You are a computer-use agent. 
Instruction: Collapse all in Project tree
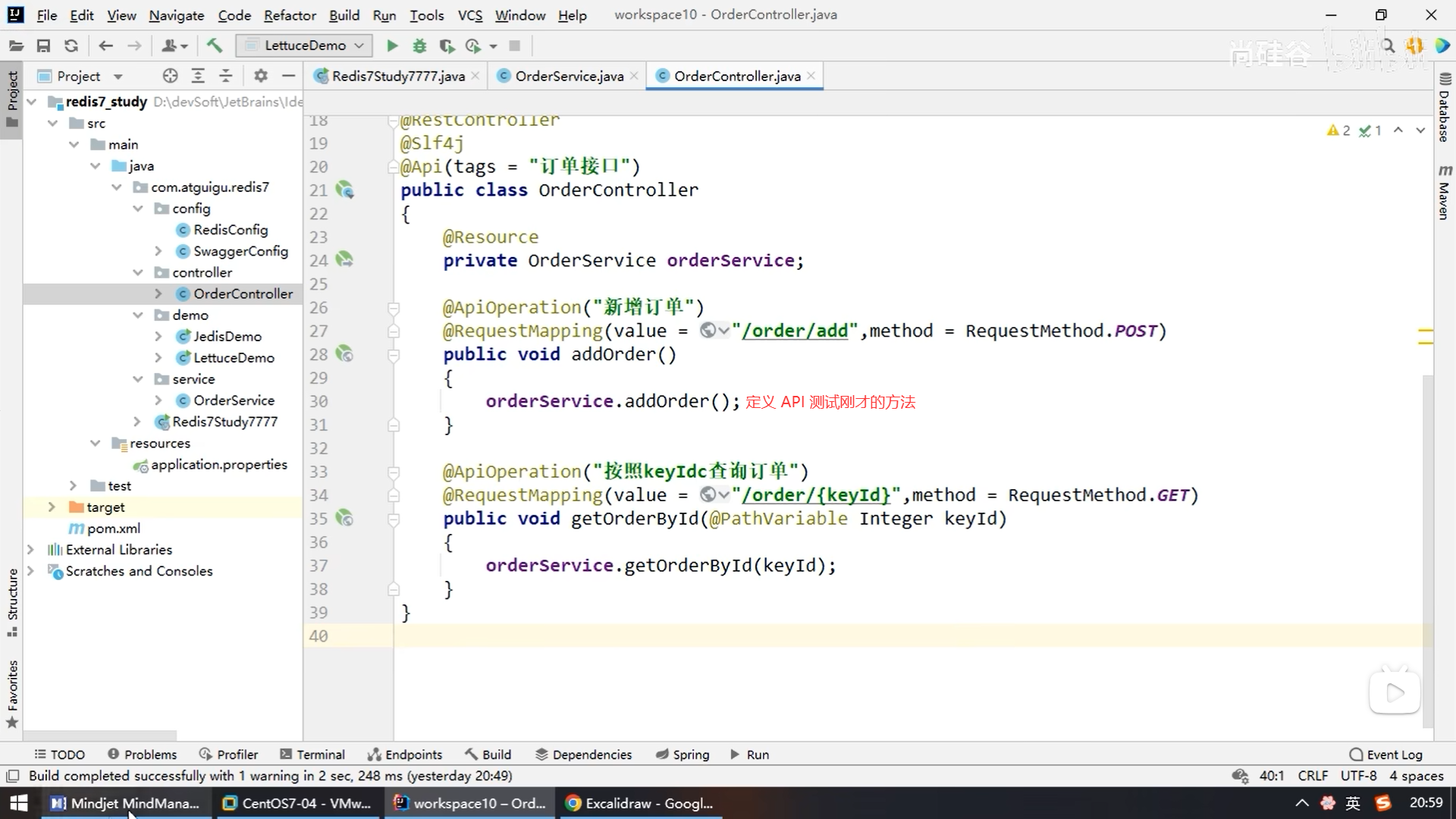[226, 76]
